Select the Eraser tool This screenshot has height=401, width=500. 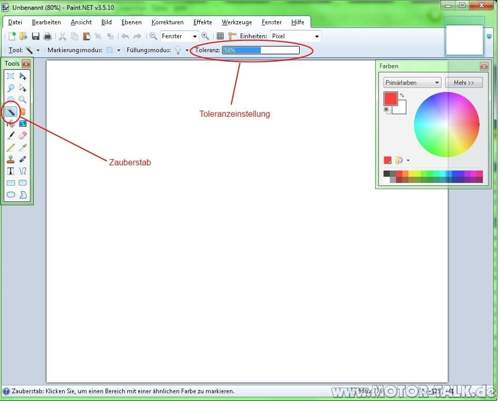pyautogui.click(x=22, y=136)
